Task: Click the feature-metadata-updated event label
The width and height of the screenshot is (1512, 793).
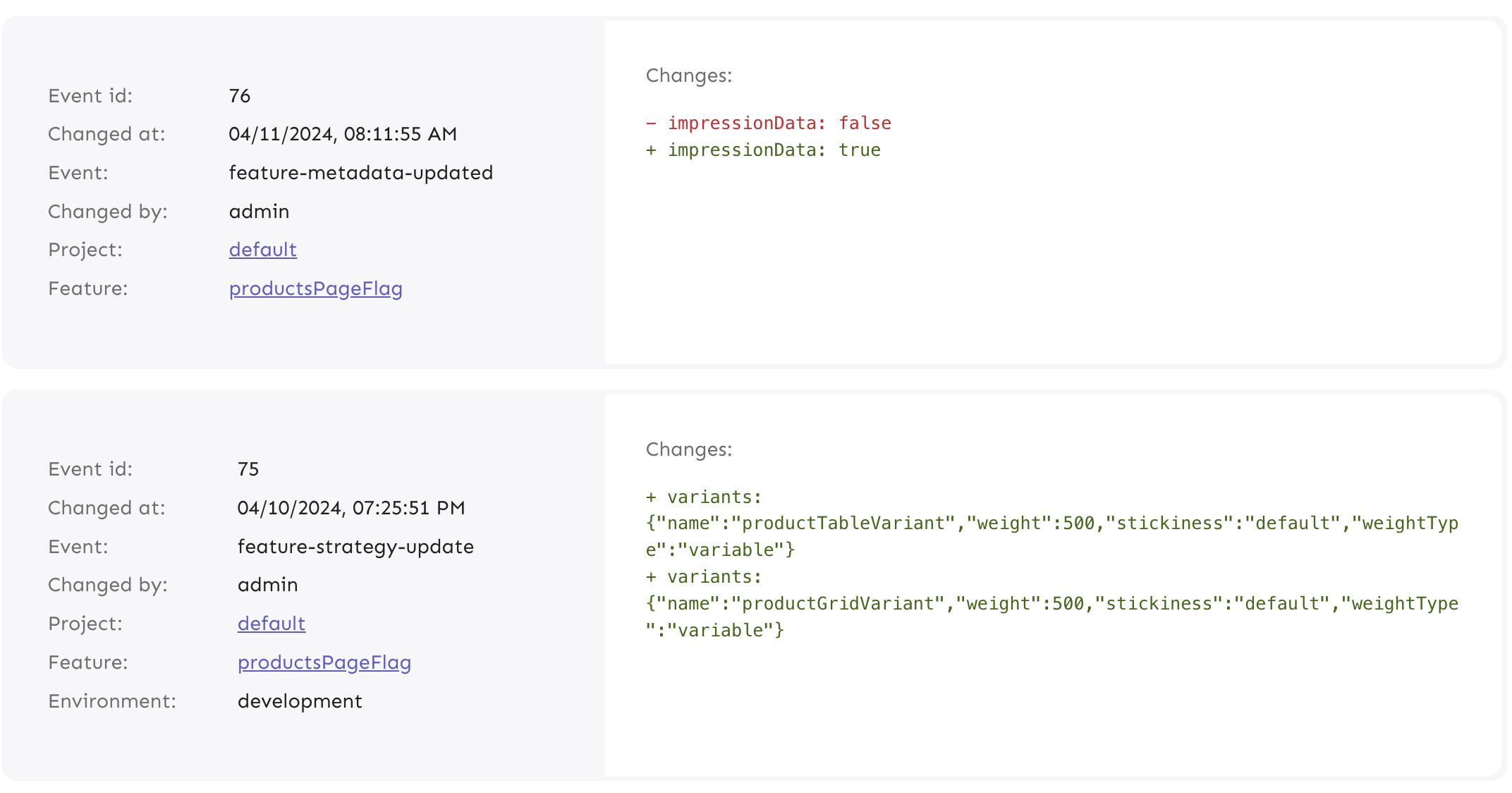Action: point(360,172)
